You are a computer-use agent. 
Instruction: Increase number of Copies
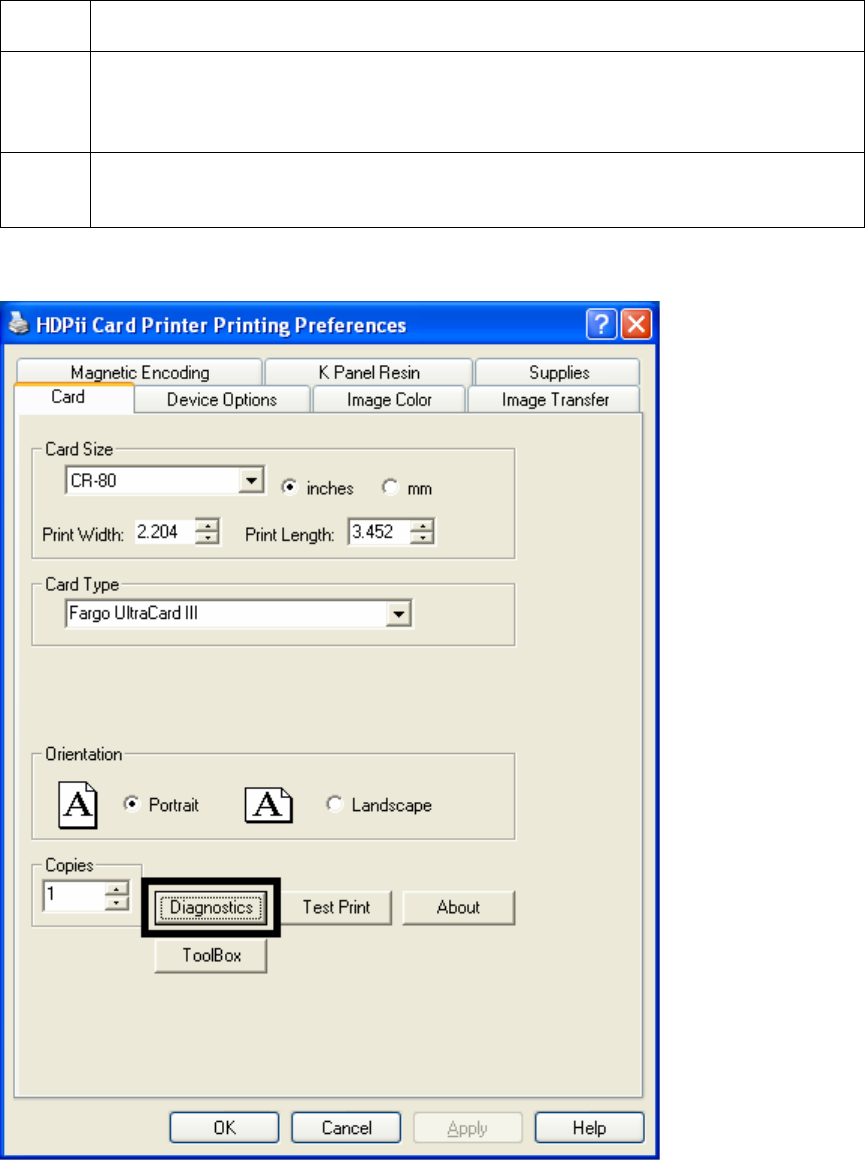coord(116,889)
